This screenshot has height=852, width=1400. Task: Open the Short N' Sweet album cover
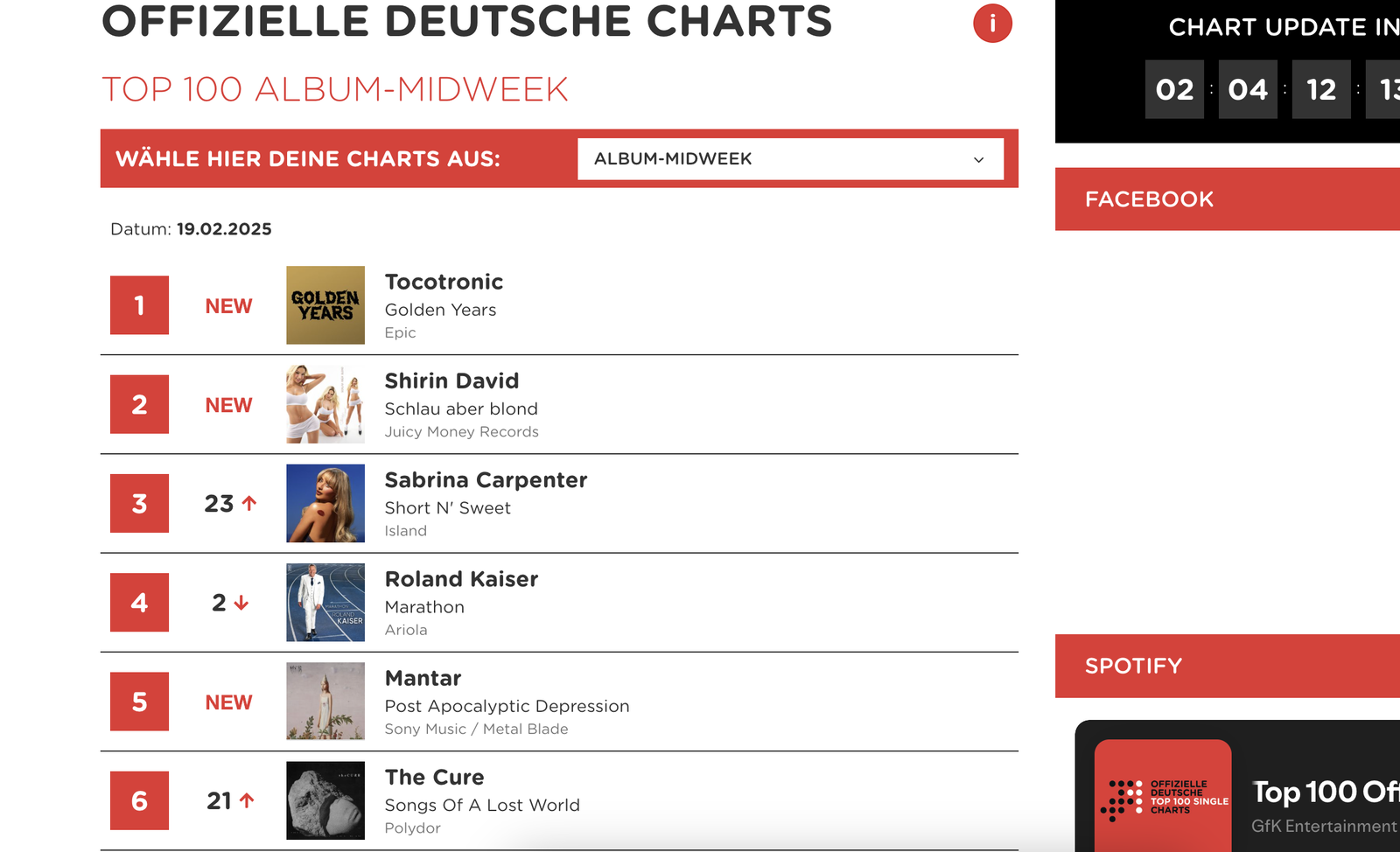(325, 504)
